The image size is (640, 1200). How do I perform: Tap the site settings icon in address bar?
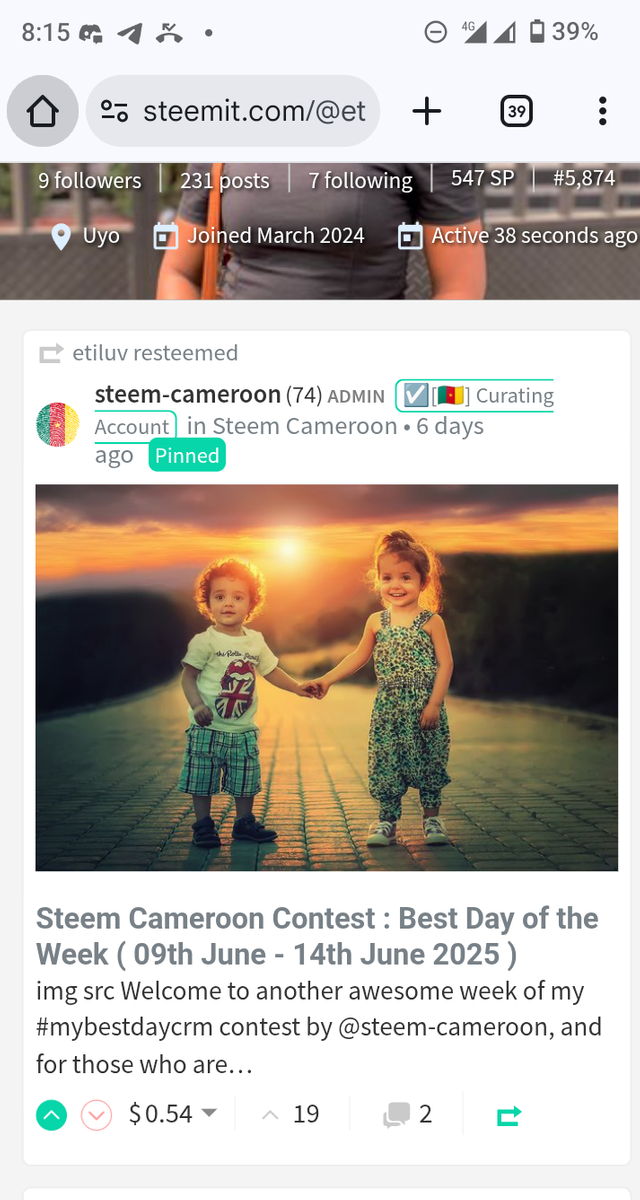point(115,111)
